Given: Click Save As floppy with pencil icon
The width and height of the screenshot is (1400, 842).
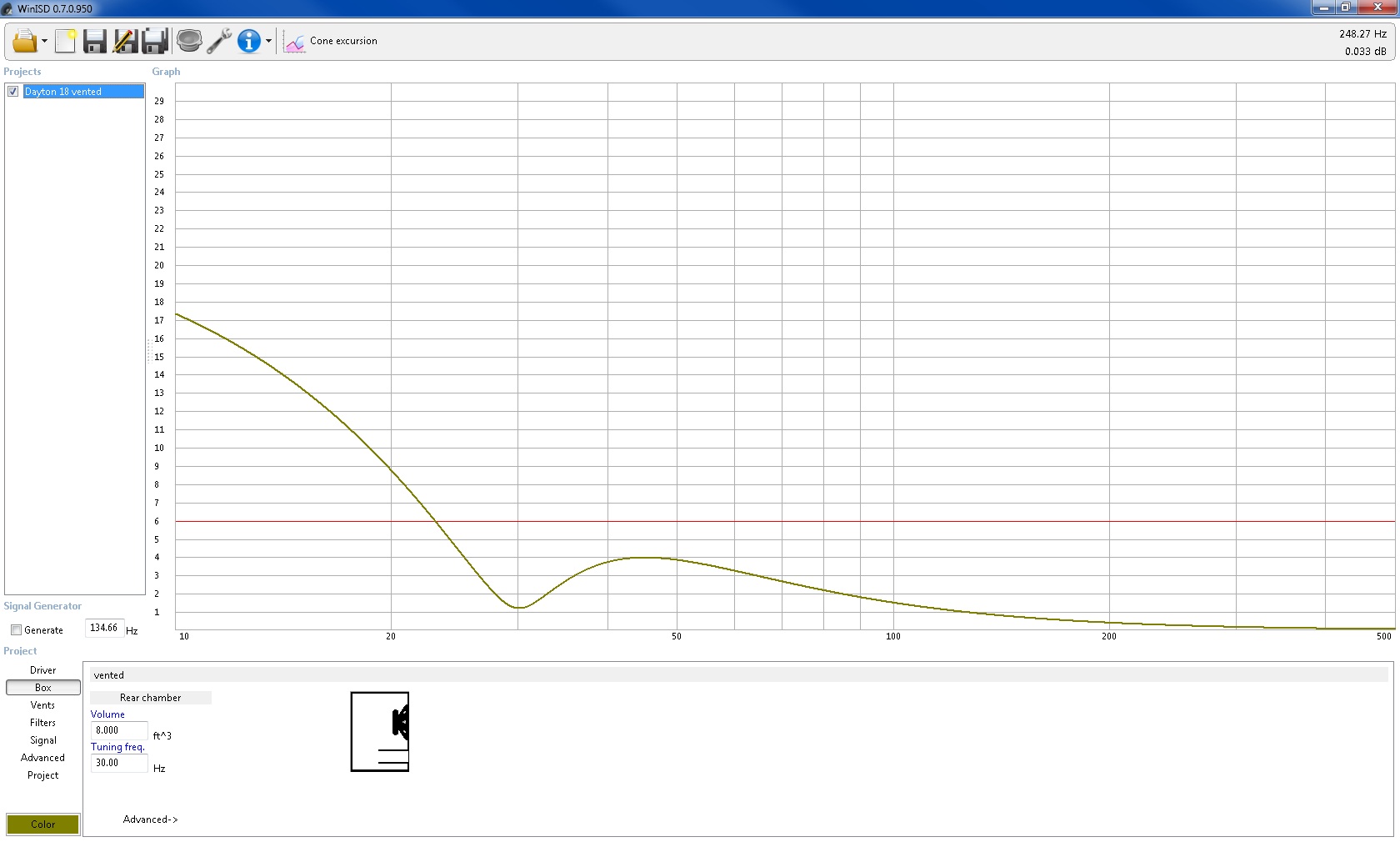Looking at the screenshot, I should click(125, 41).
